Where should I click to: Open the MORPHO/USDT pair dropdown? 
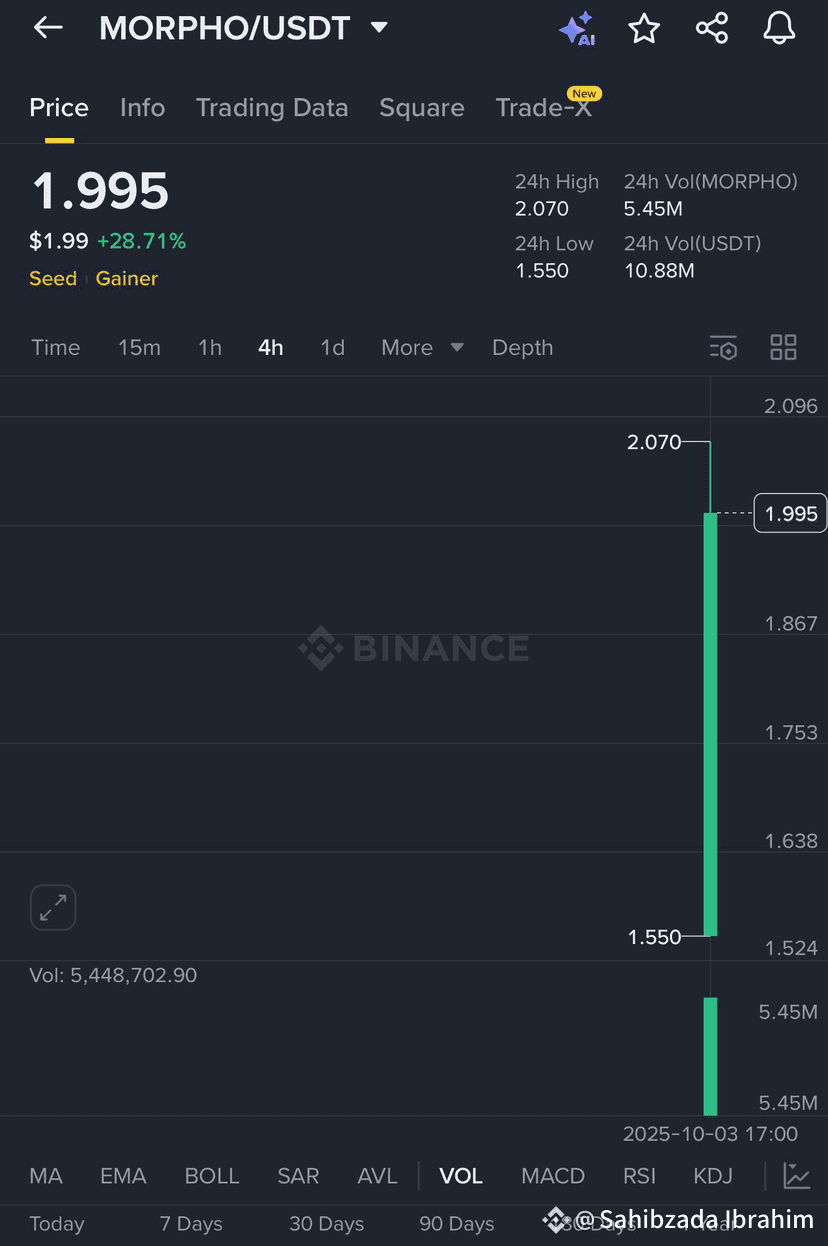[379, 28]
